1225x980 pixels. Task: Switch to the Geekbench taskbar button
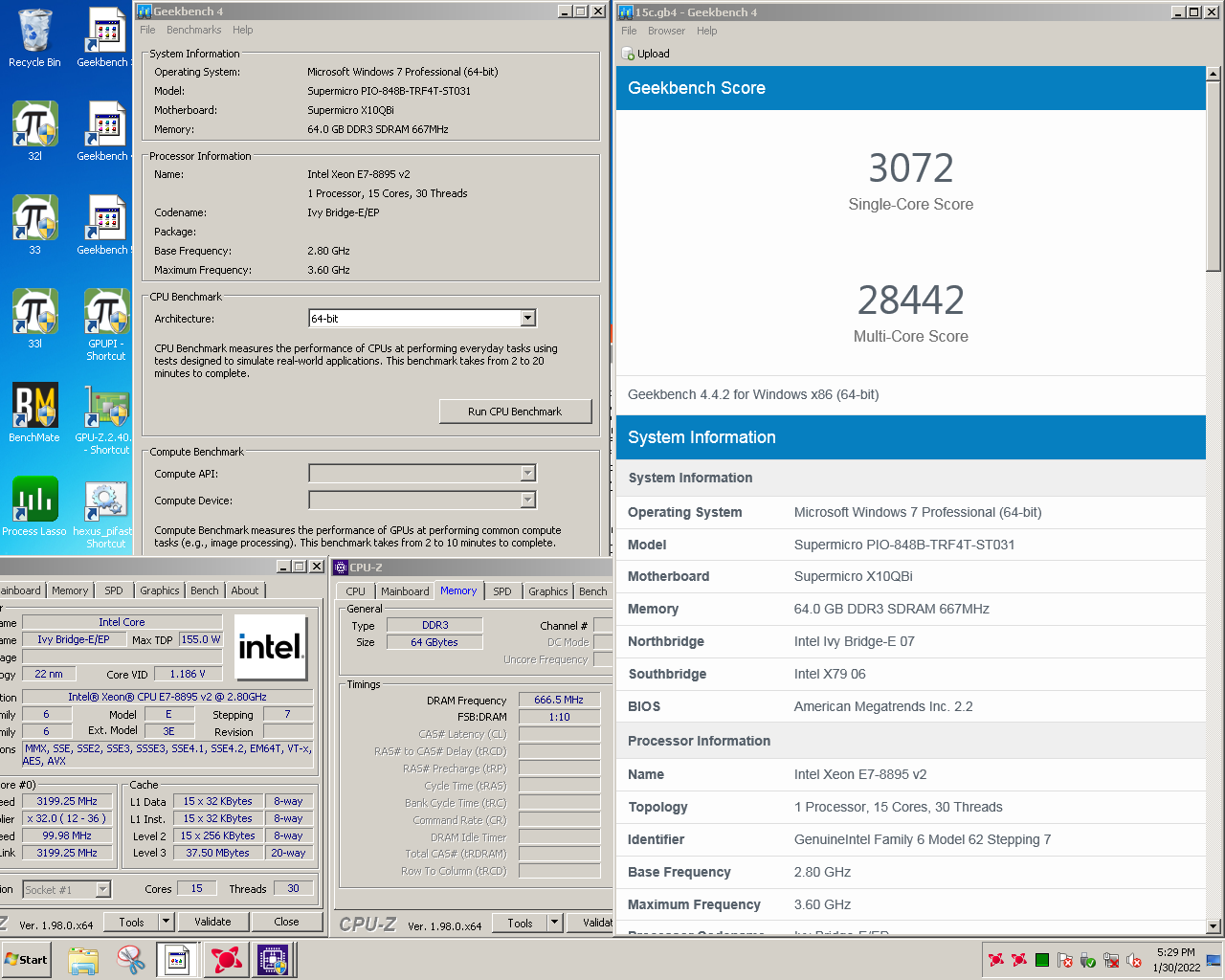(x=177, y=960)
